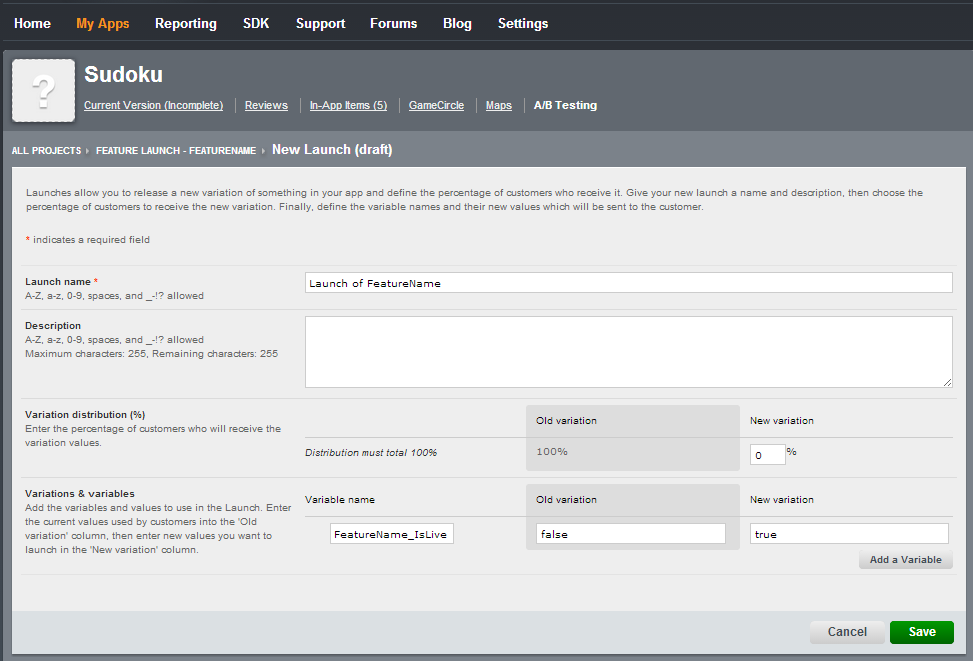
Task: Click the Add a Variable button
Action: tap(905, 560)
